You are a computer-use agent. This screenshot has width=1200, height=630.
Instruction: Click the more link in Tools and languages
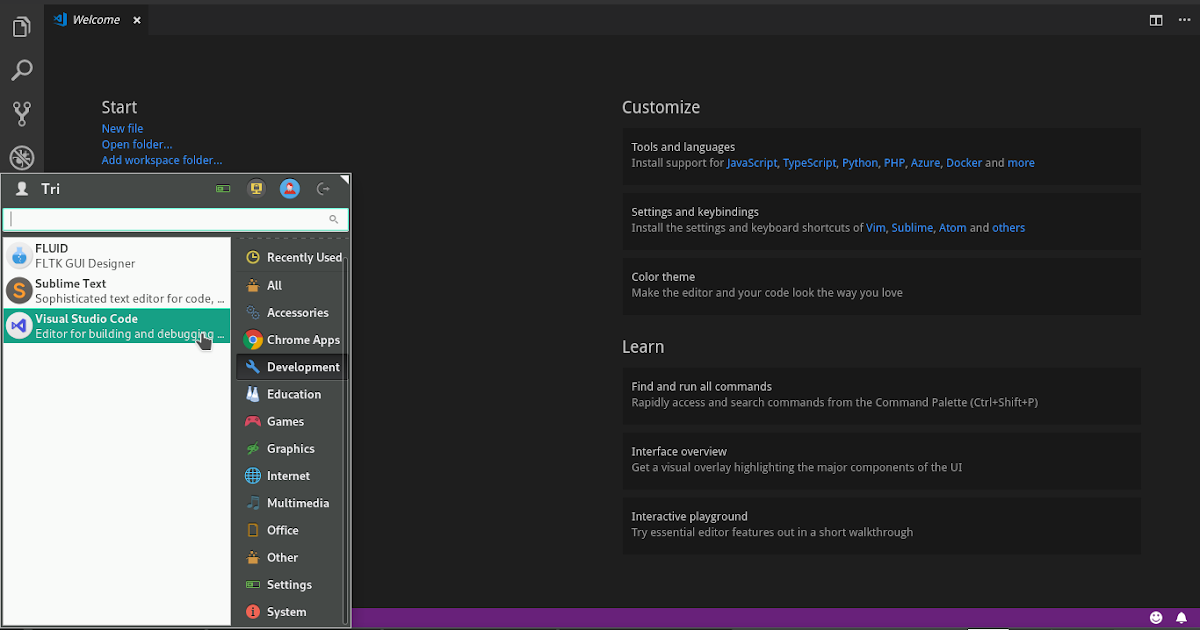click(x=1021, y=162)
